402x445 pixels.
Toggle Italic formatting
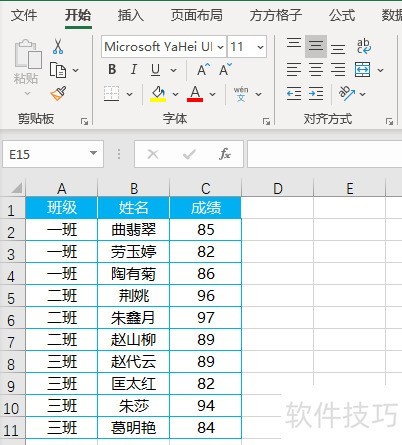(134, 70)
